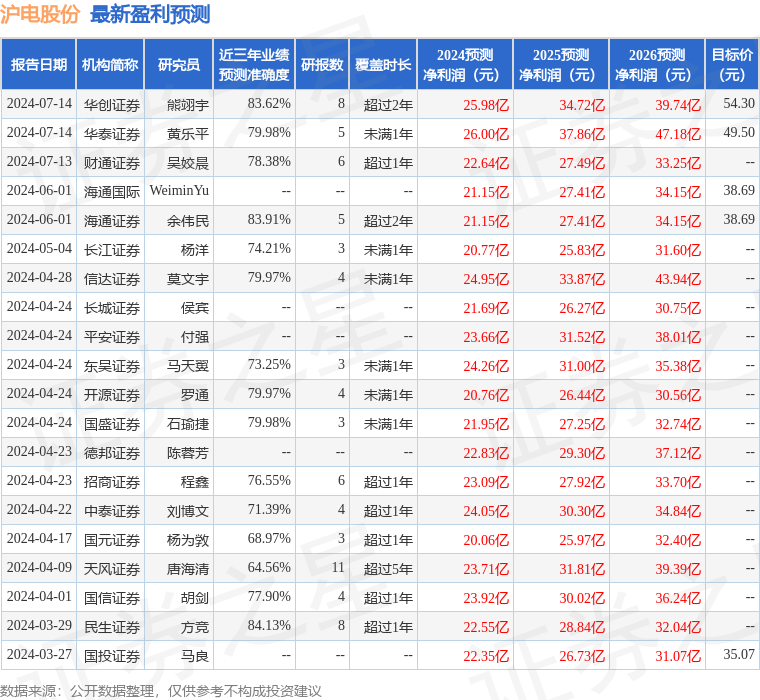
Task: Click the 2025预测净利润 column header
Action: (x=561, y=64)
